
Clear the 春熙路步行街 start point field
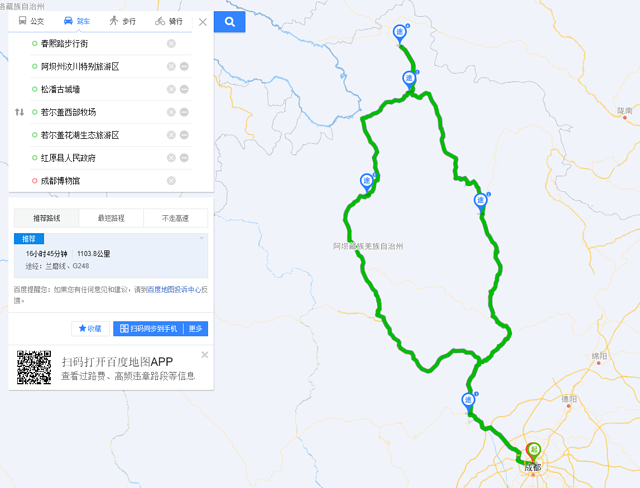(x=171, y=43)
